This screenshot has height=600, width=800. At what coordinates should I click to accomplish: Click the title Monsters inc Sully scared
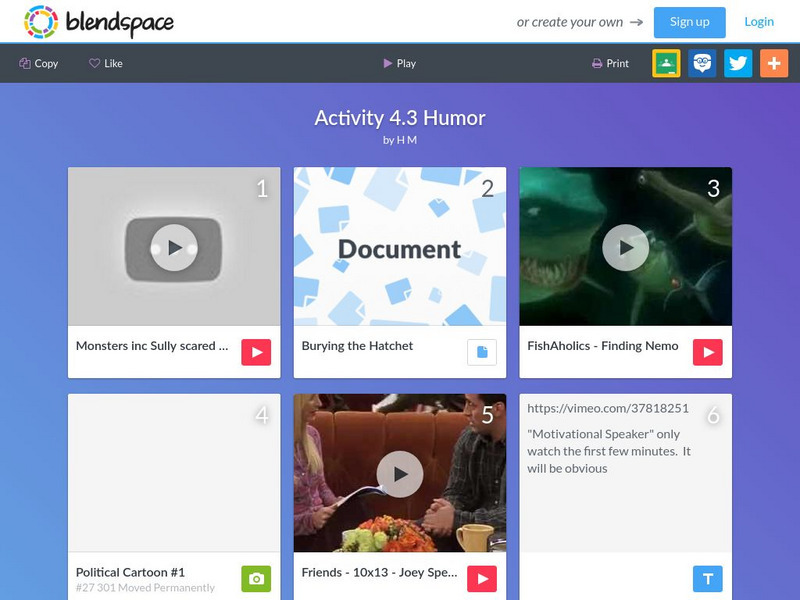click(152, 346)
